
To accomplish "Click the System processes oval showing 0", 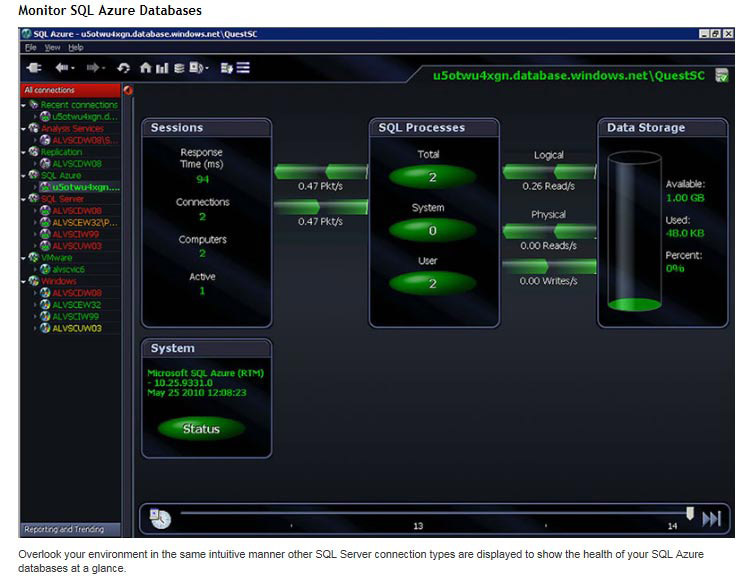I will click(x=432, y=230).
